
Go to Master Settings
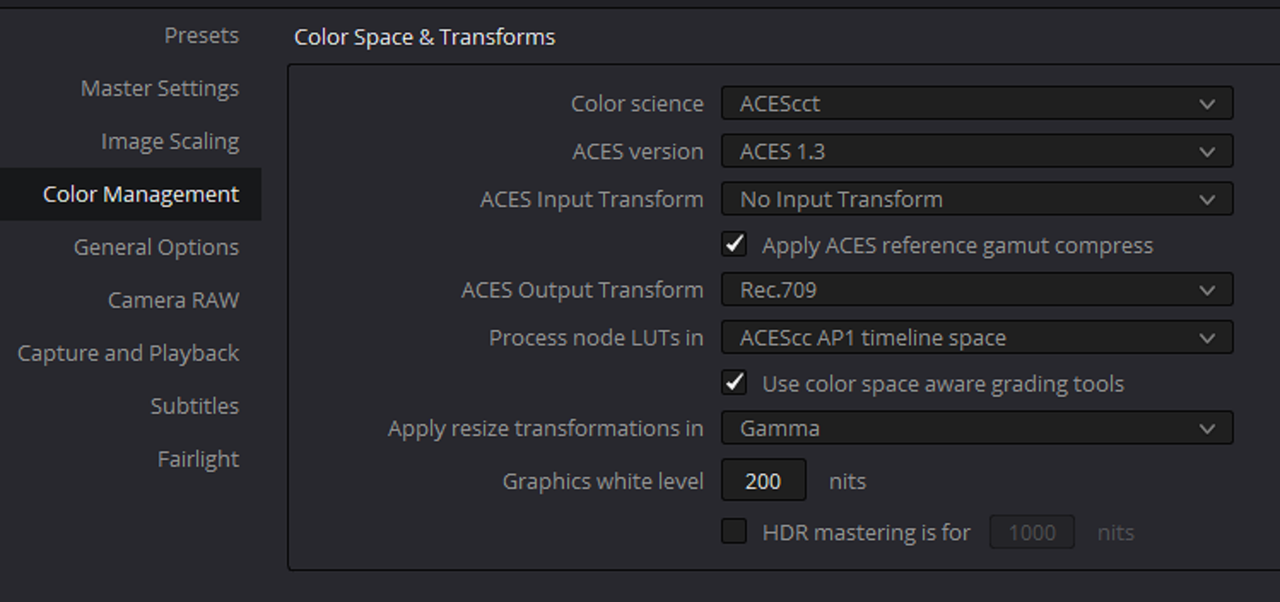click(160, 89)
